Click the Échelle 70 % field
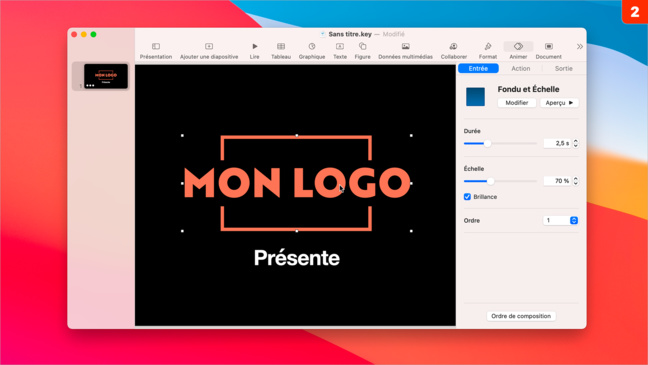This screenshot has height=365, width=648. pyautogui.click(x=557, y=181)
